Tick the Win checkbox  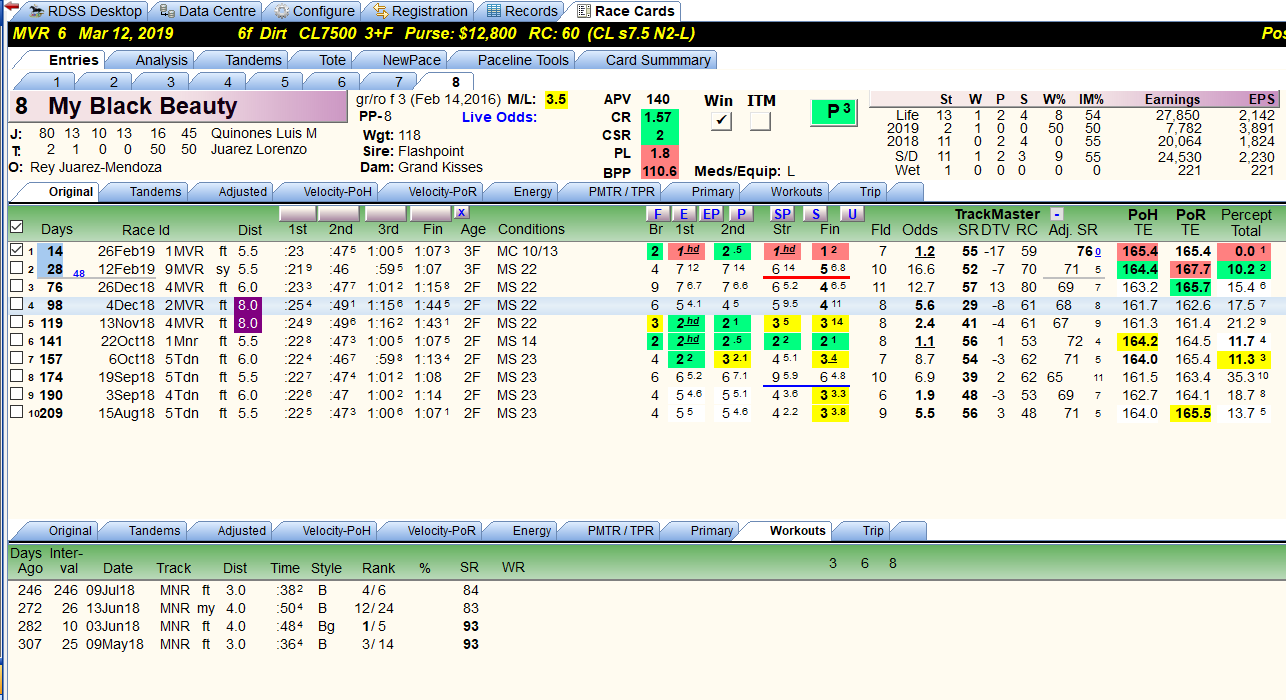click(720, 121)
